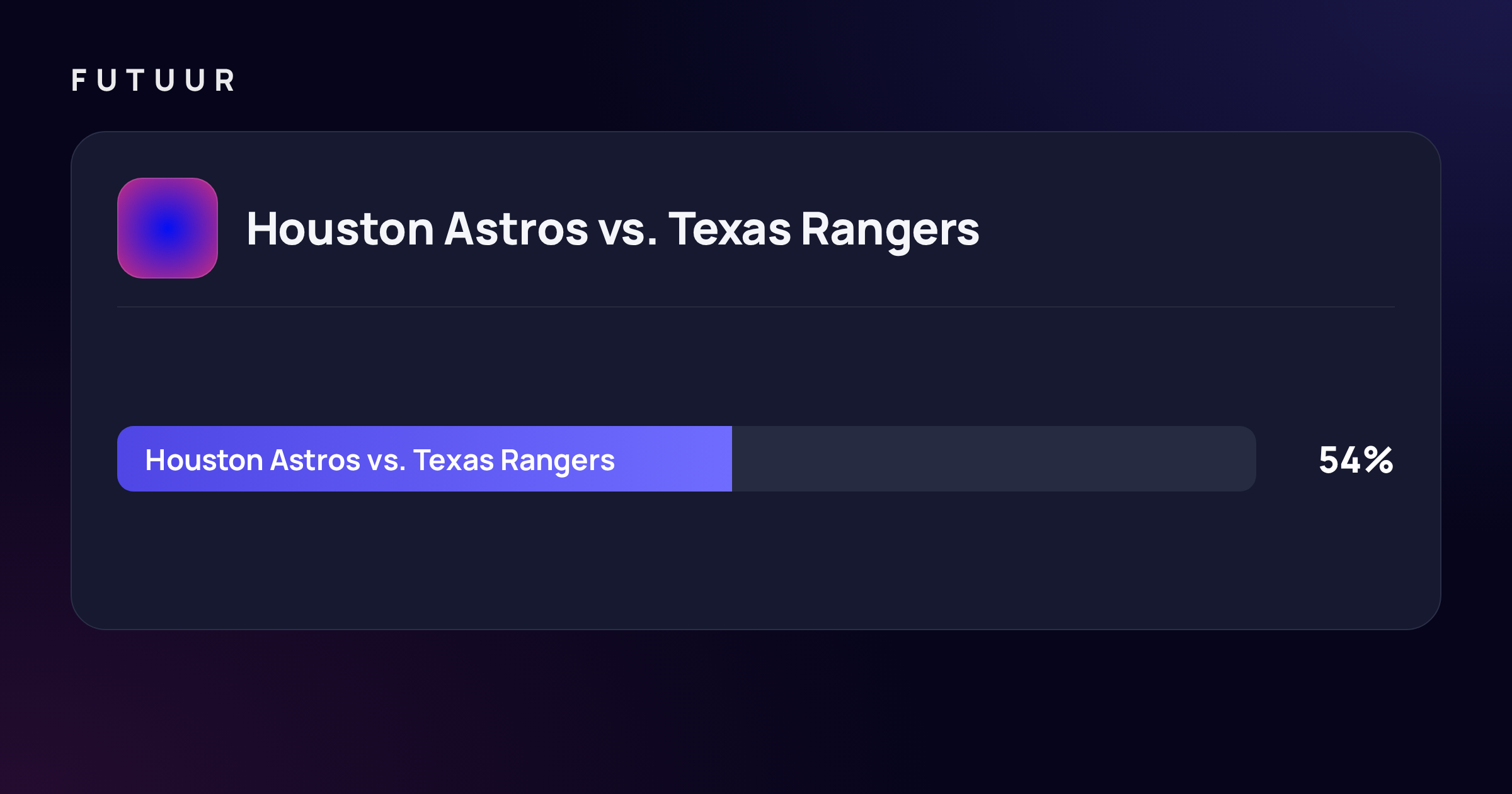Click the dark background beneath the card

[x=756, y=712]
